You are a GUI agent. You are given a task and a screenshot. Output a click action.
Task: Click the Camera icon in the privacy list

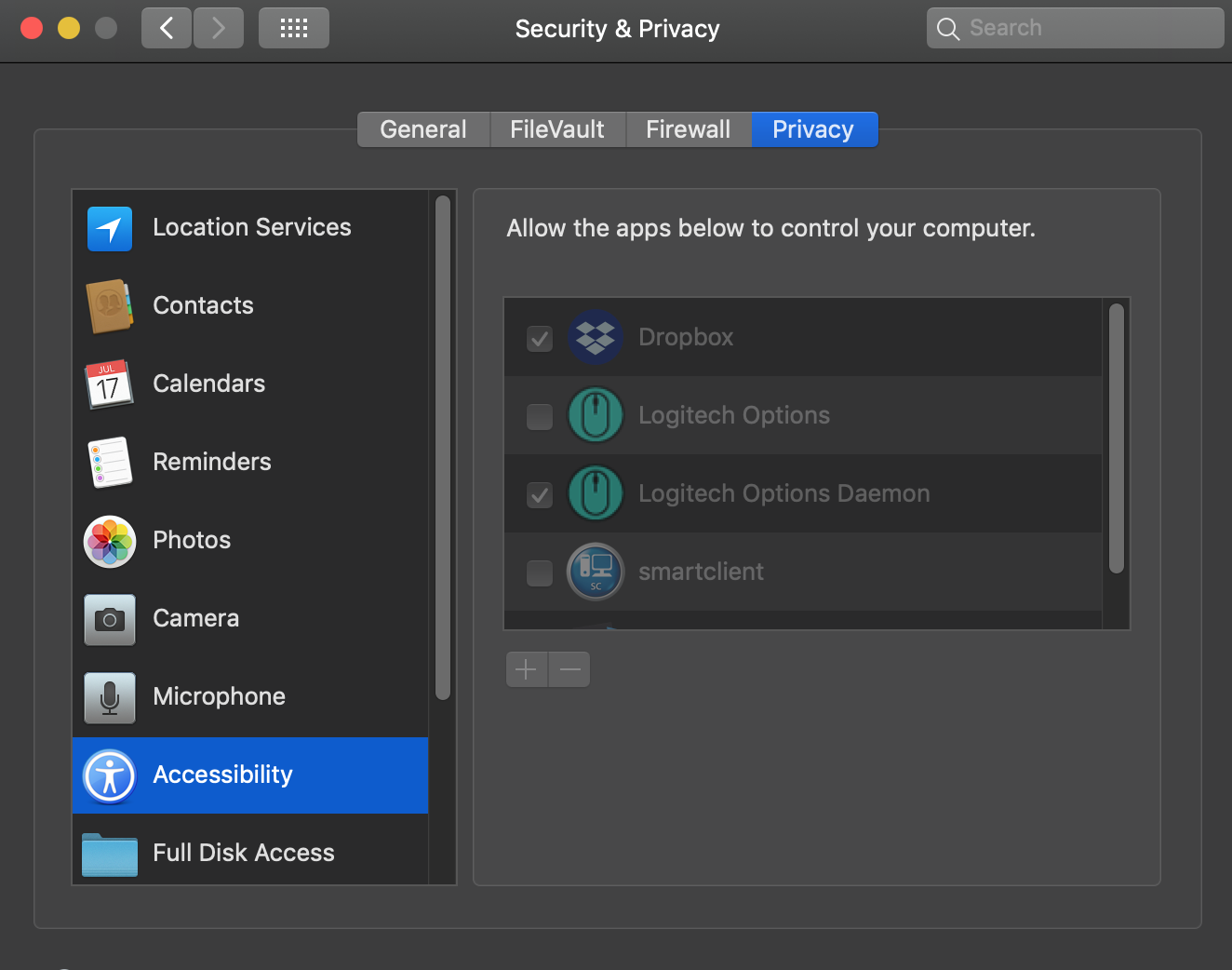pyautogui.click(x=110, y=620)
